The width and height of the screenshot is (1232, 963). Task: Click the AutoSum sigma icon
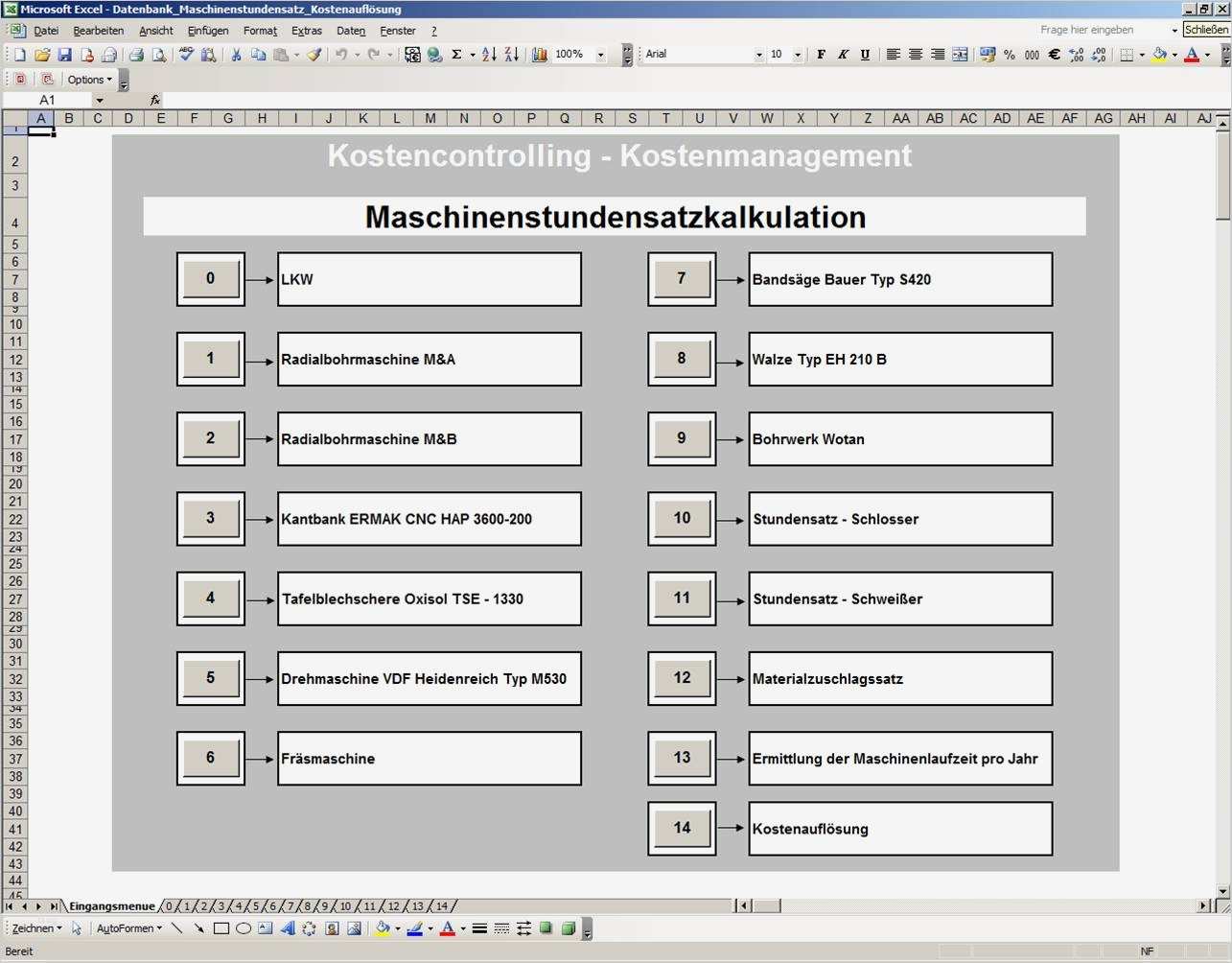pyautogui.click(x=457, y=55)
